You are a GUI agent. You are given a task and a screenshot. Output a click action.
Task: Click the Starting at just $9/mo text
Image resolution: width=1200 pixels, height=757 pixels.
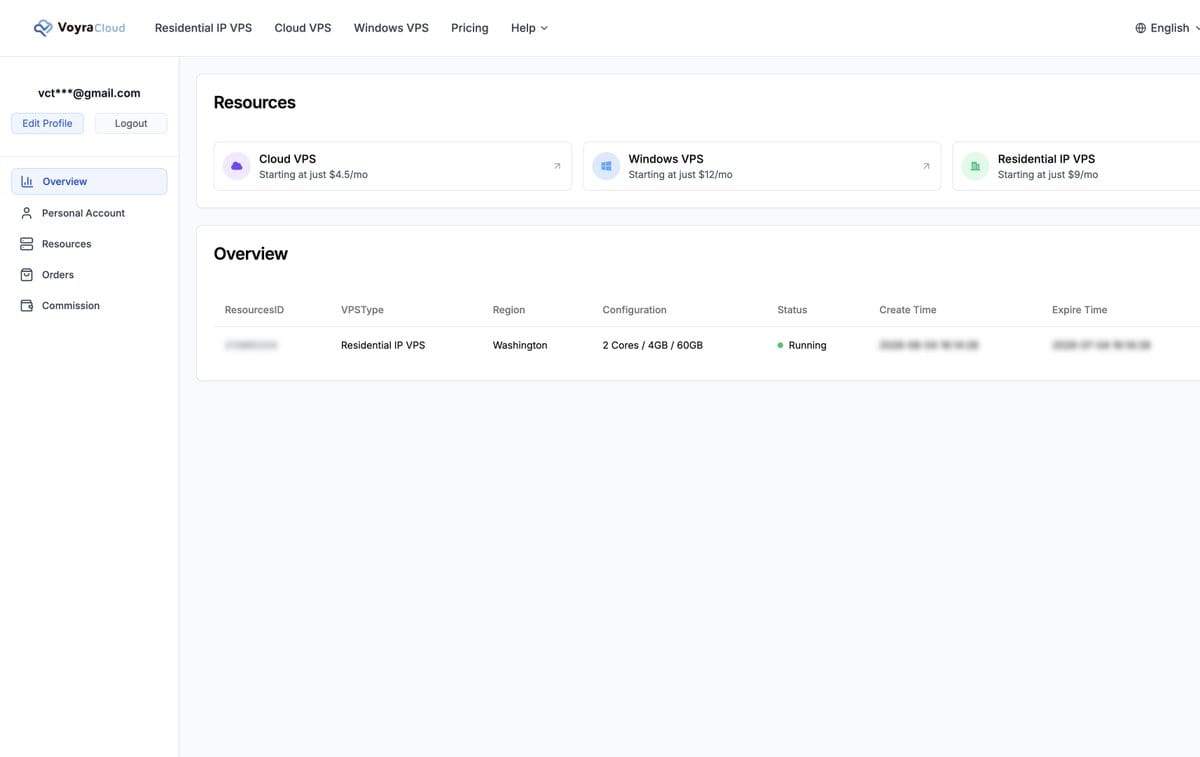pyautogui.click(x=1048, y=175)
